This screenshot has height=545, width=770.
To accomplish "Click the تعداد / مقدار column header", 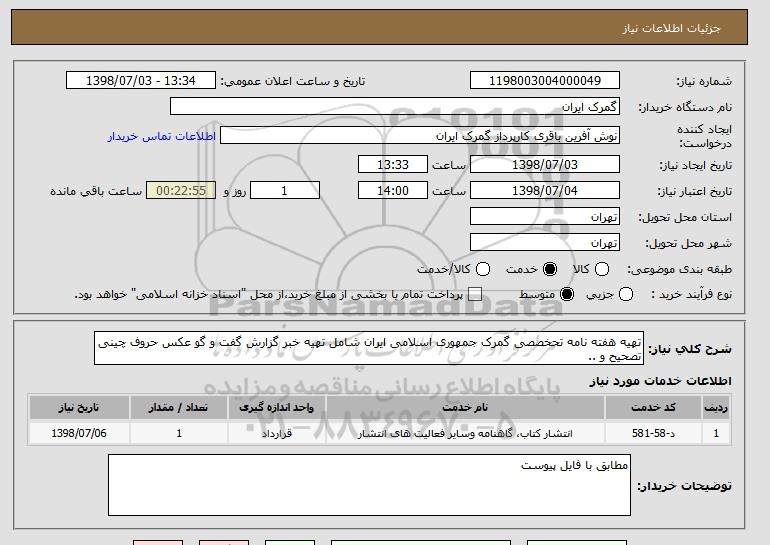I will 178,408.
